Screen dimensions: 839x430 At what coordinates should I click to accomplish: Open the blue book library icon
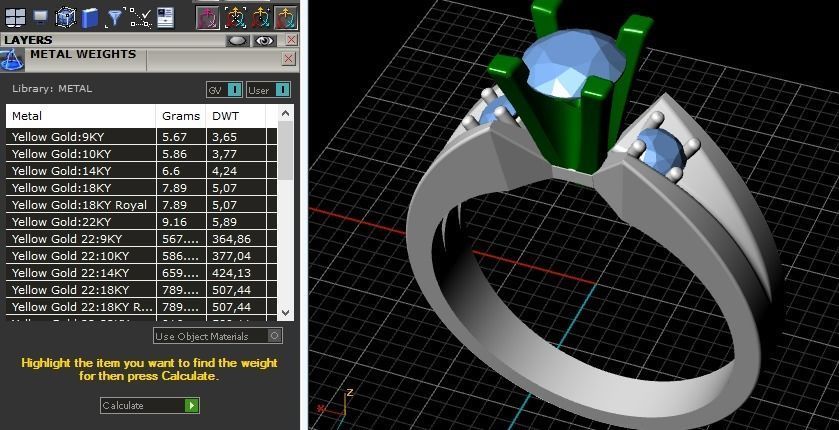(90, 17)
